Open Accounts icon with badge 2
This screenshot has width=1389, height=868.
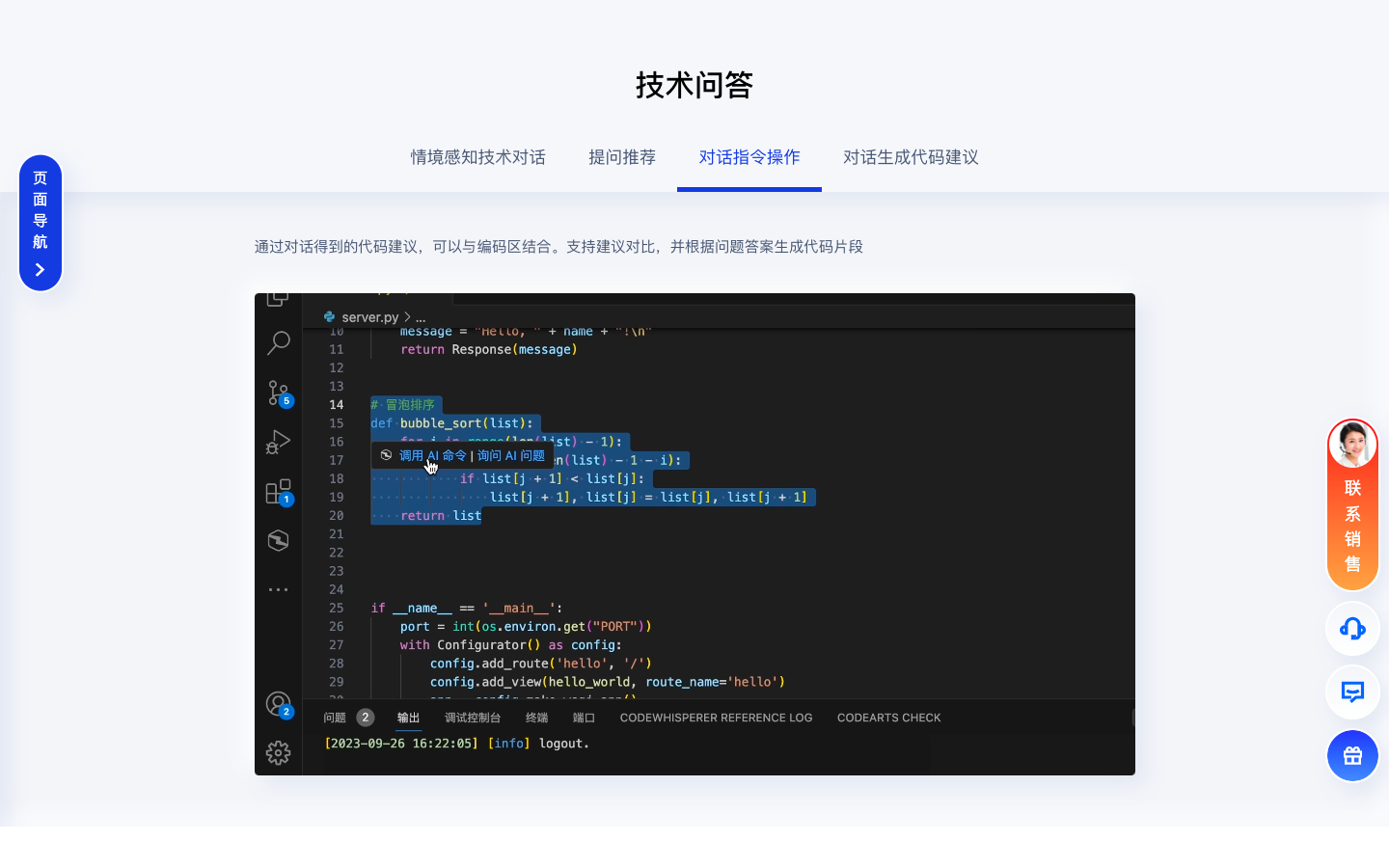pos(279,703)
